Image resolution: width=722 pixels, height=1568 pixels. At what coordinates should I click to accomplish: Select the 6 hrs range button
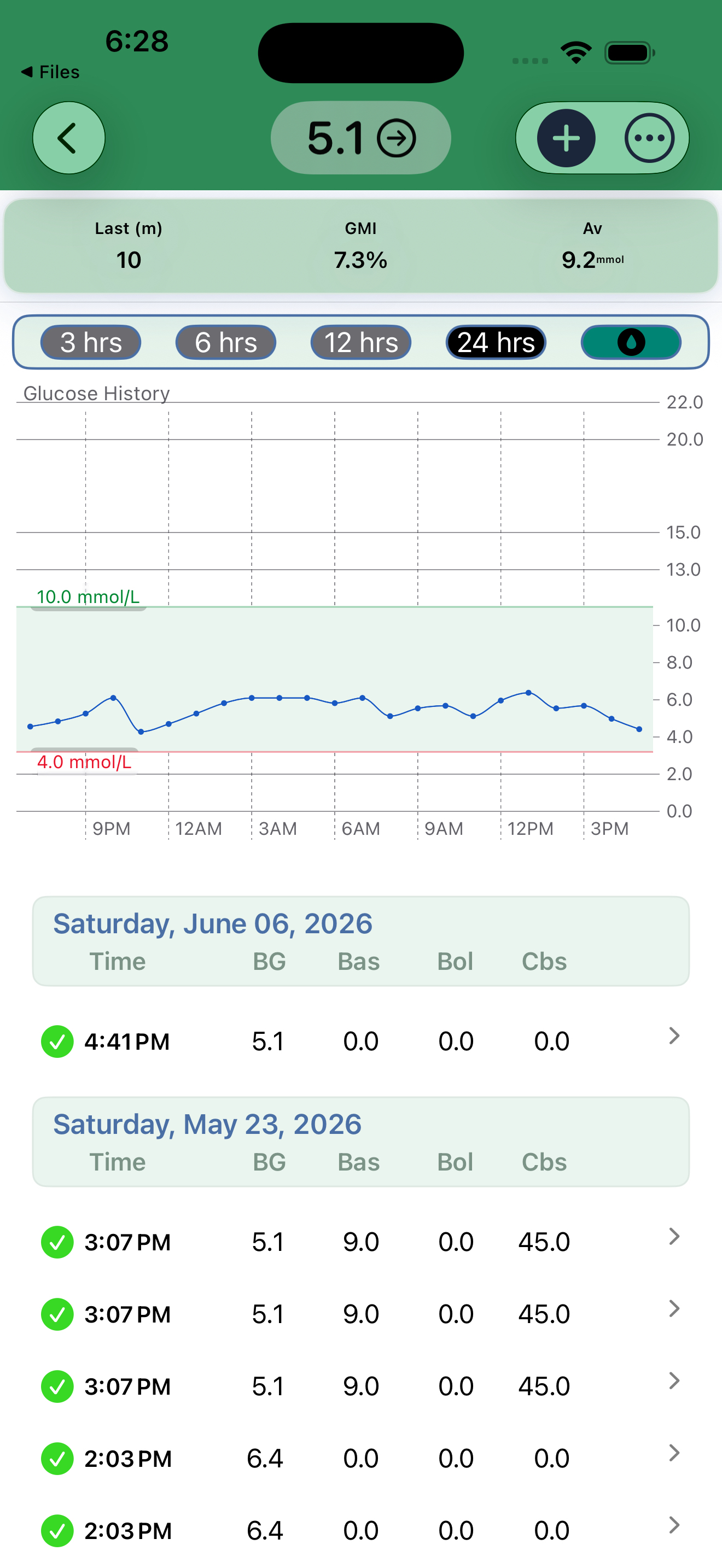pyautogui.click(x=226, y=342)
